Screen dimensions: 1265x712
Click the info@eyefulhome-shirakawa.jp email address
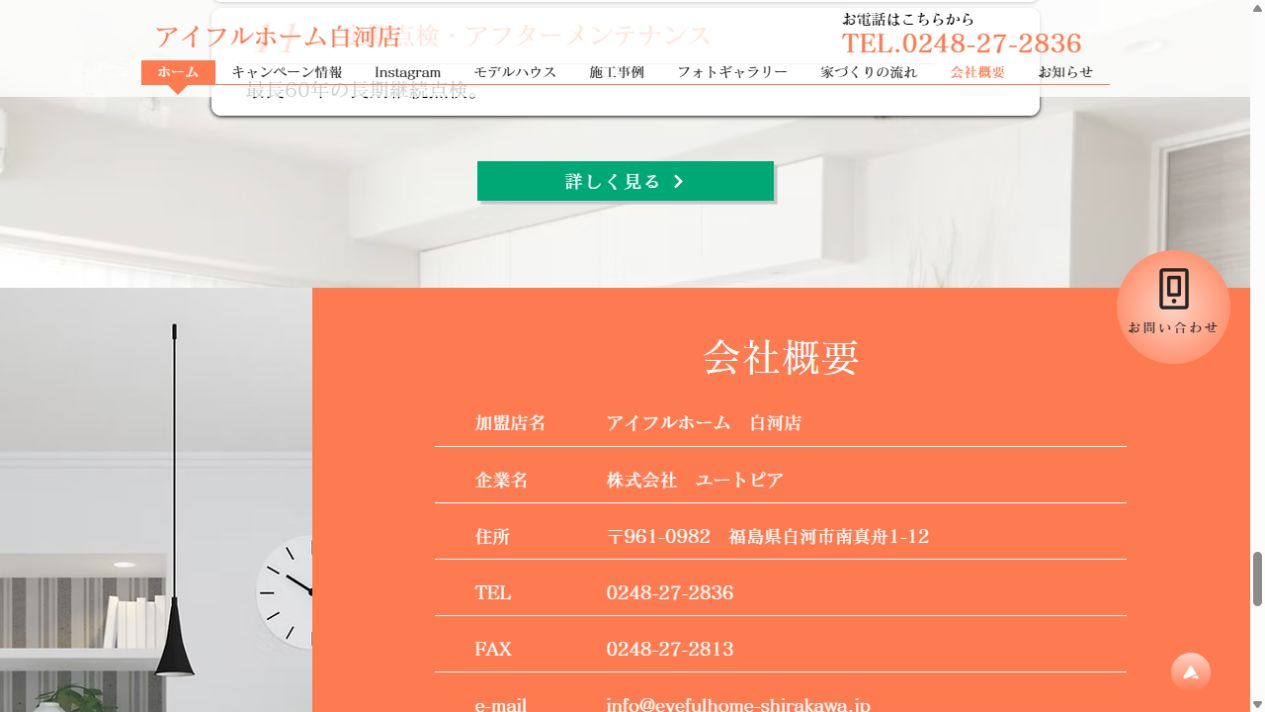pos(738,705)
